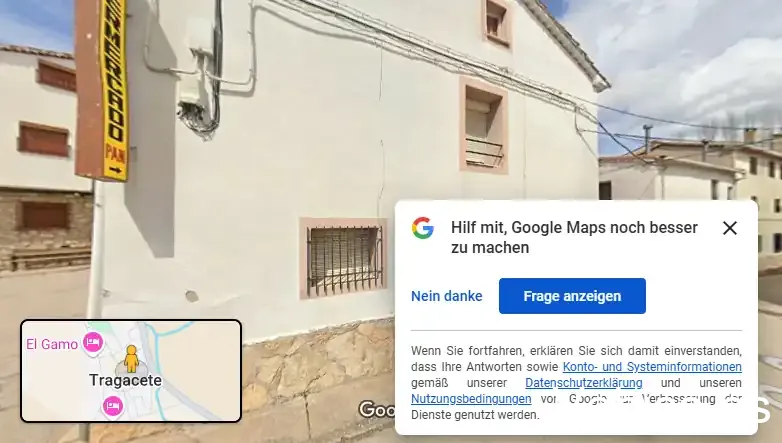Decline with Nein danke

[446, 296]
